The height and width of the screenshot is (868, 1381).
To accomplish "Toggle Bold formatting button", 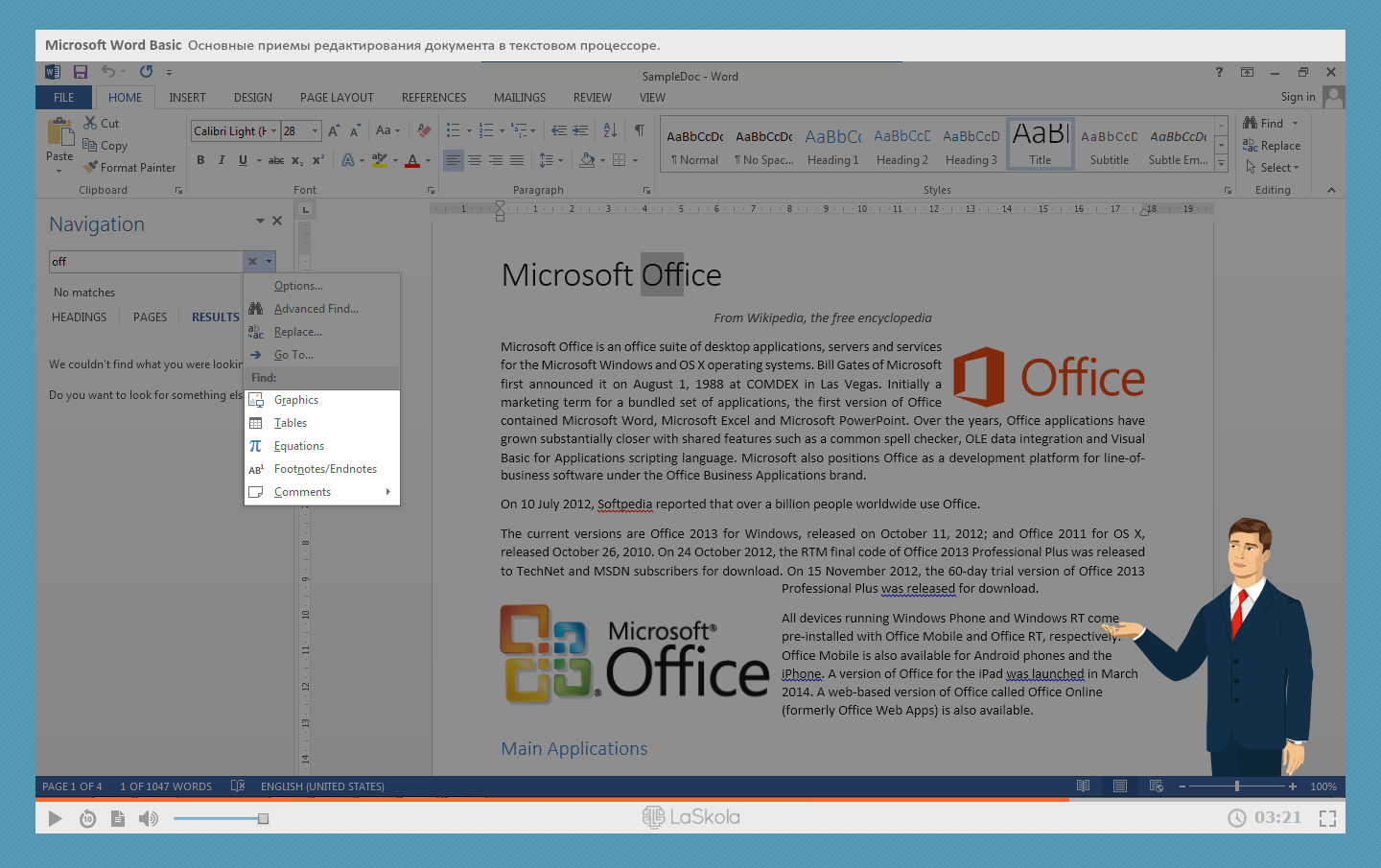I will coord(200,160).
